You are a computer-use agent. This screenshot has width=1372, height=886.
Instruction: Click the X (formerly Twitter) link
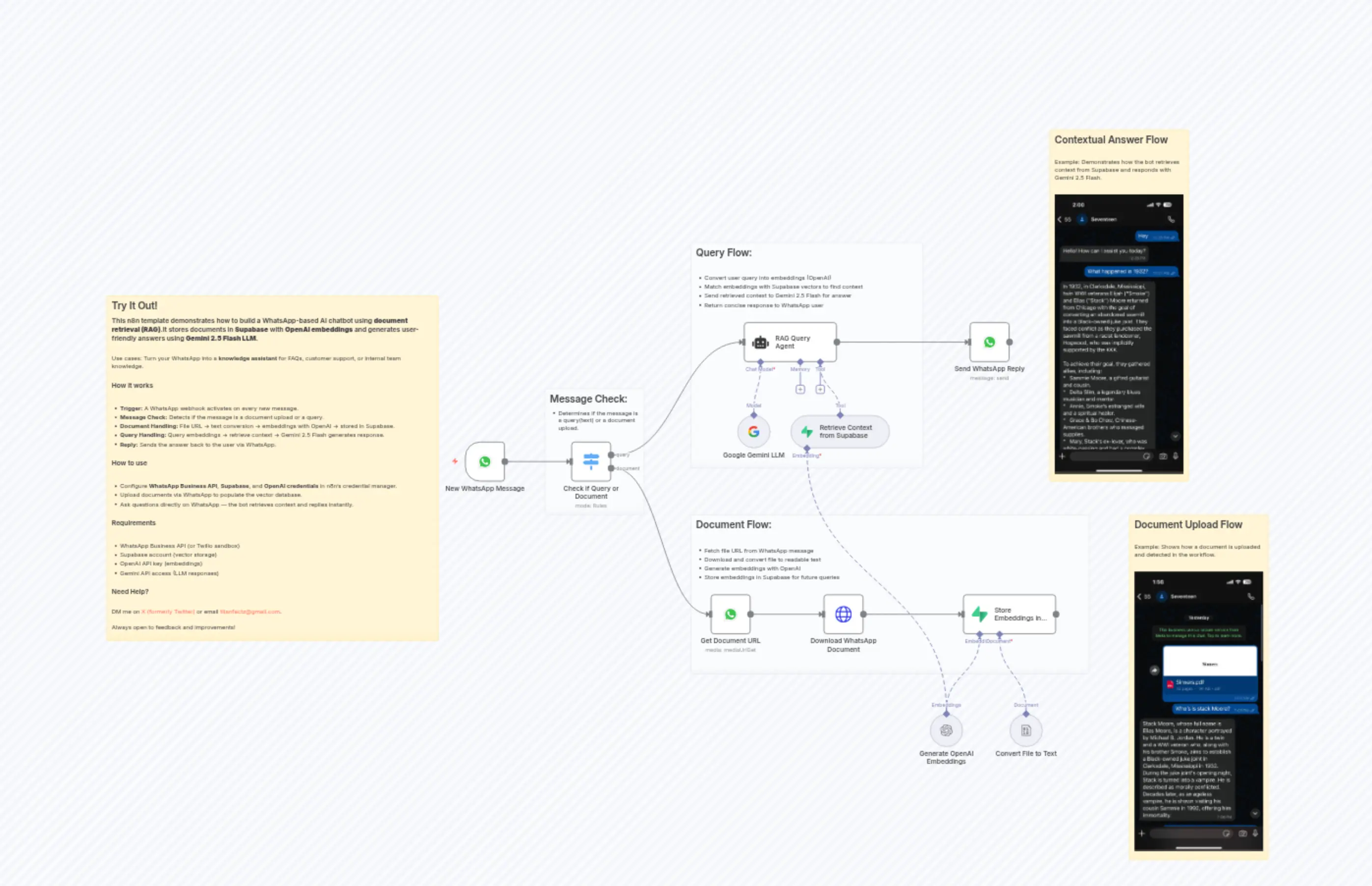(x=168, y=612)
